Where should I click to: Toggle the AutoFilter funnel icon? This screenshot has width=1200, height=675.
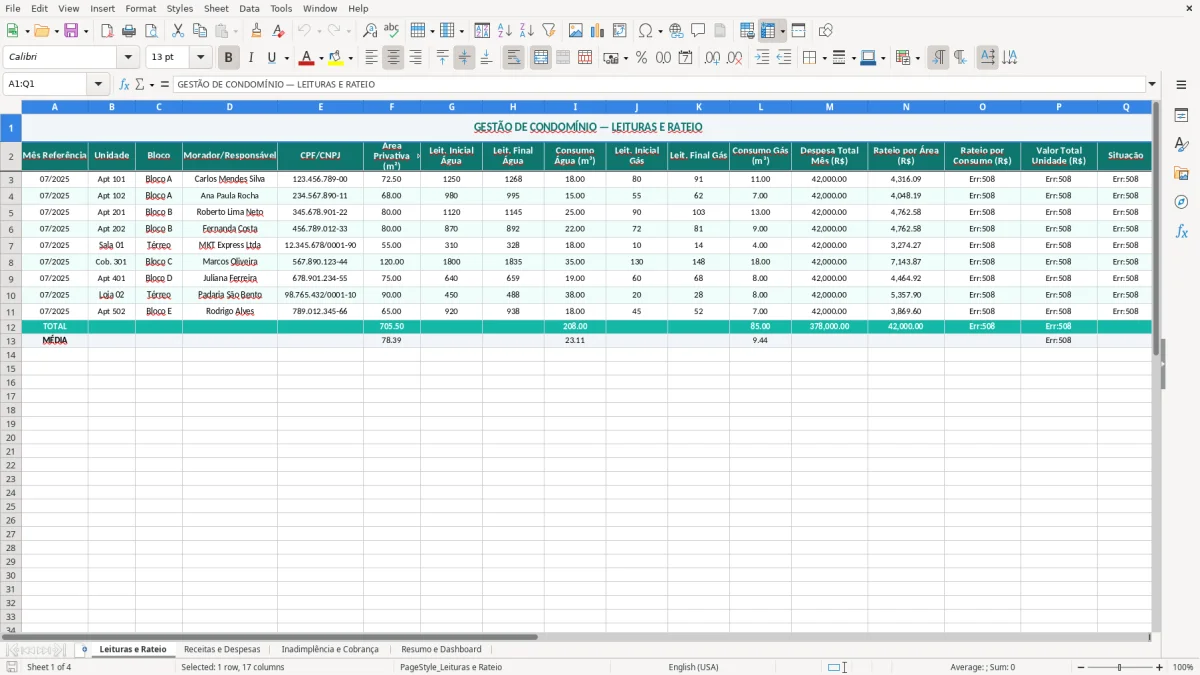coord(549,31)
